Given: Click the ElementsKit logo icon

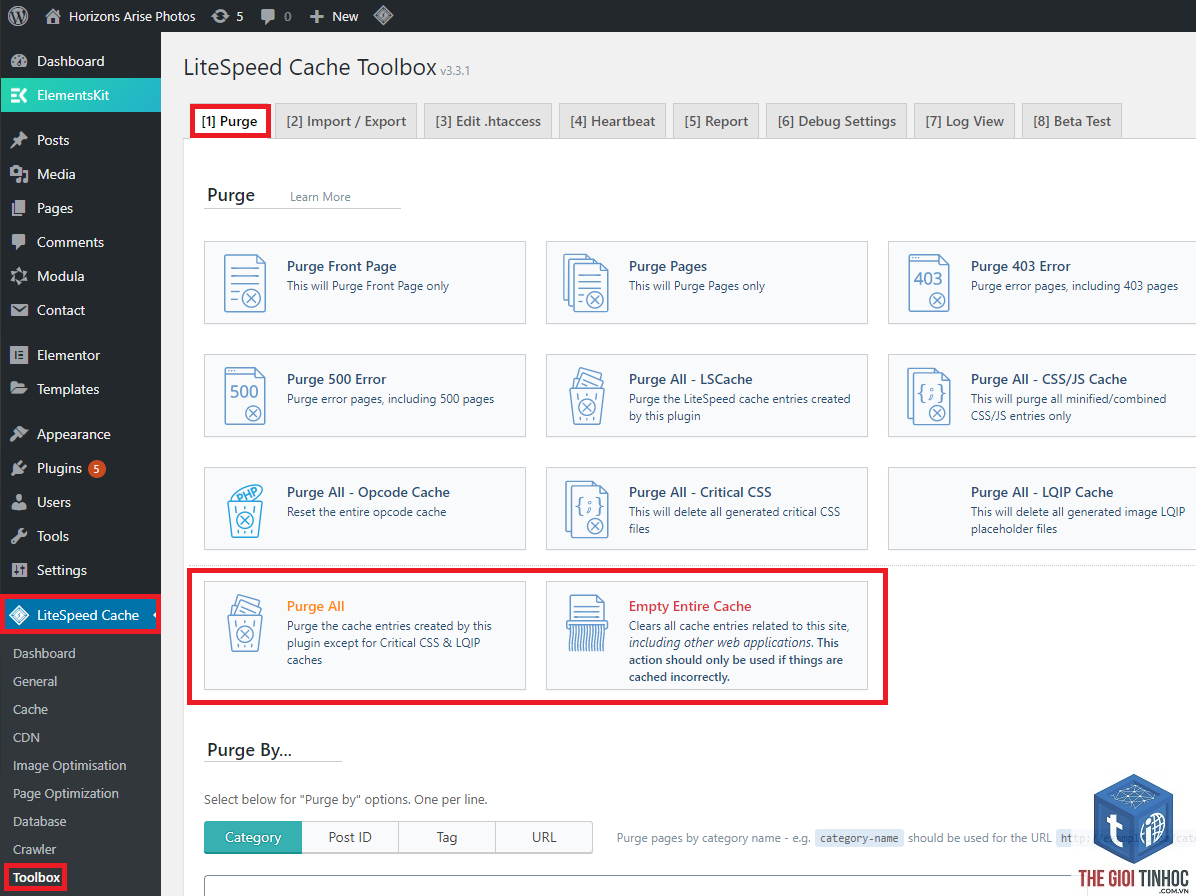Looking at the screenshot, I should pos(19,95).
